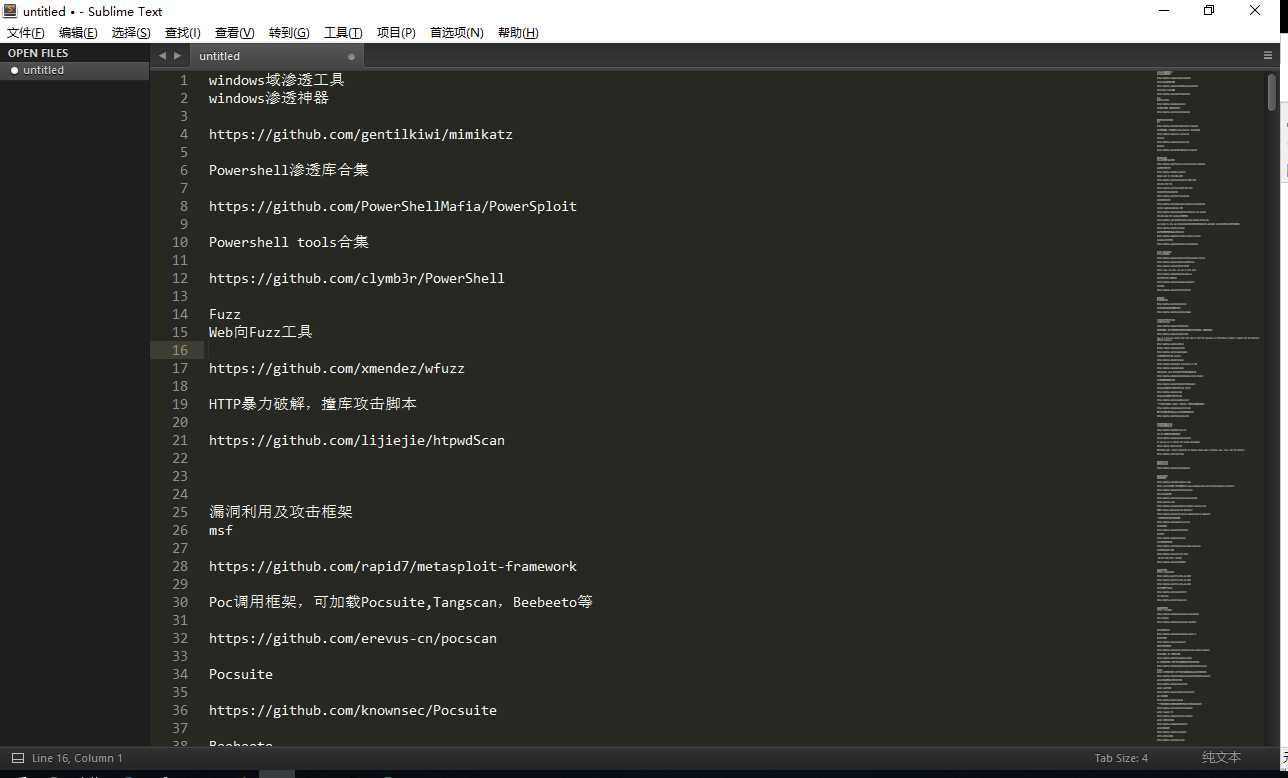
Task: Select untitled in the OPEN FILES sidebar
Action: [75, 70]
